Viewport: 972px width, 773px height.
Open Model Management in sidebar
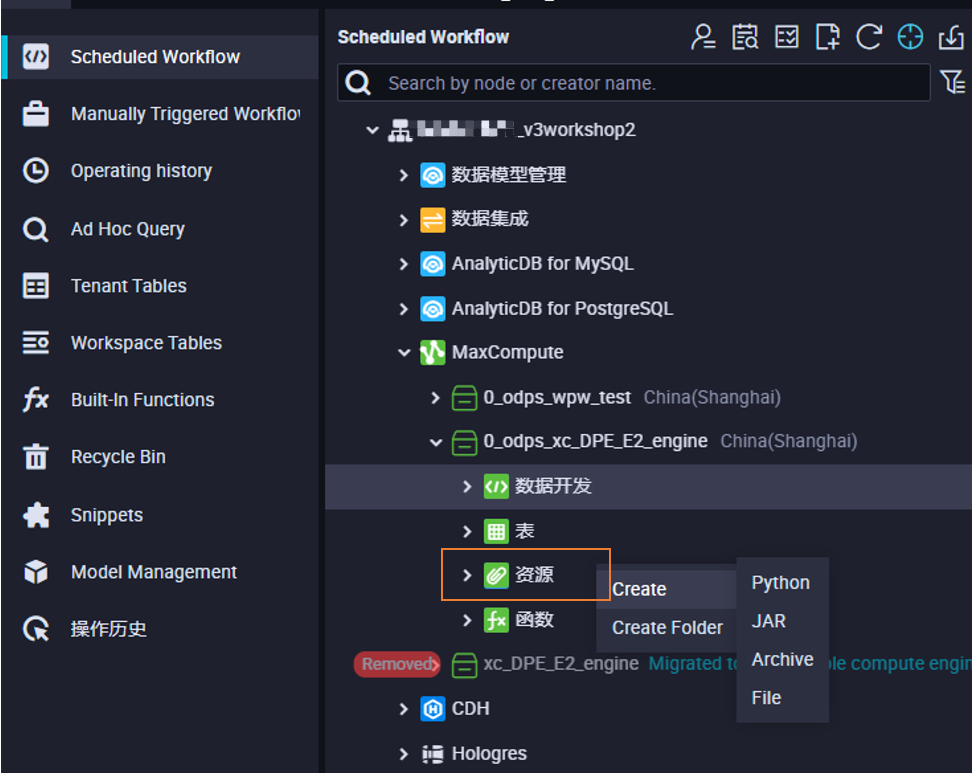click(160, 572)
